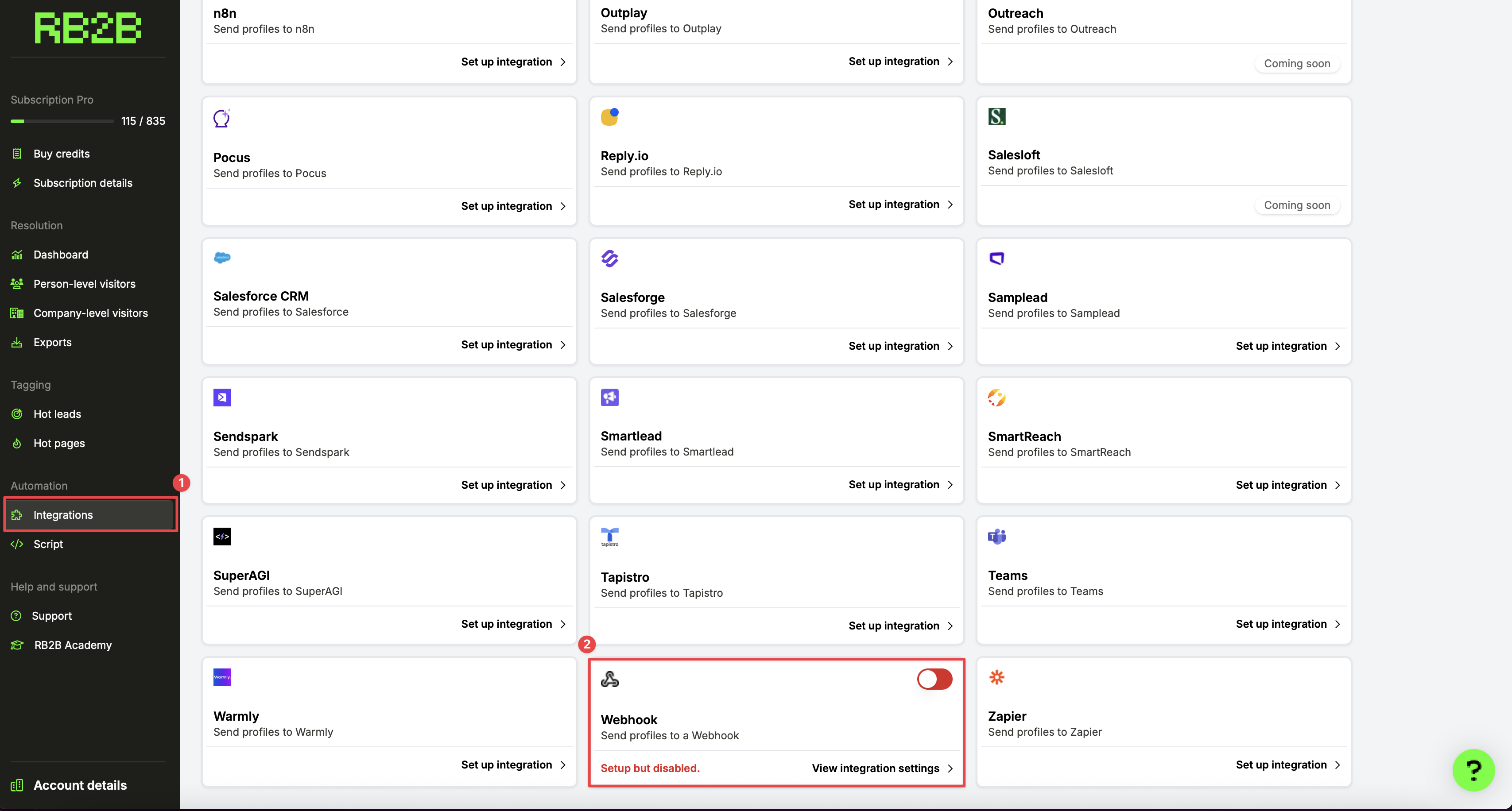Click the Reply.io logo icon
The height and width of the screenshot is (811, 1512).
pos(609,117)
